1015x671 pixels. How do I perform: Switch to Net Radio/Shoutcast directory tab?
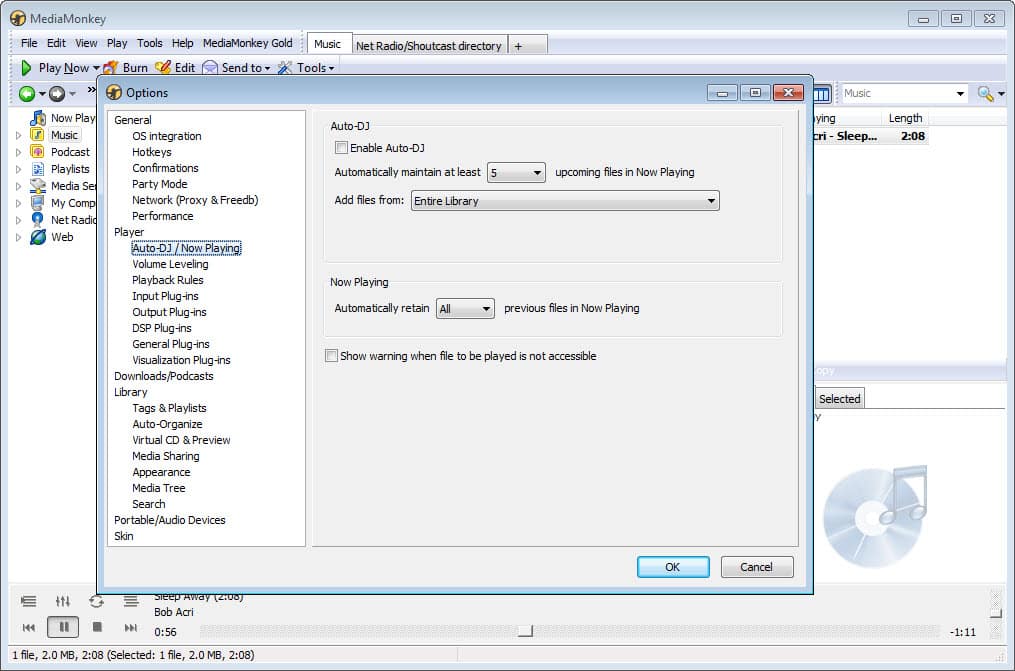click(x=429, y=45)
